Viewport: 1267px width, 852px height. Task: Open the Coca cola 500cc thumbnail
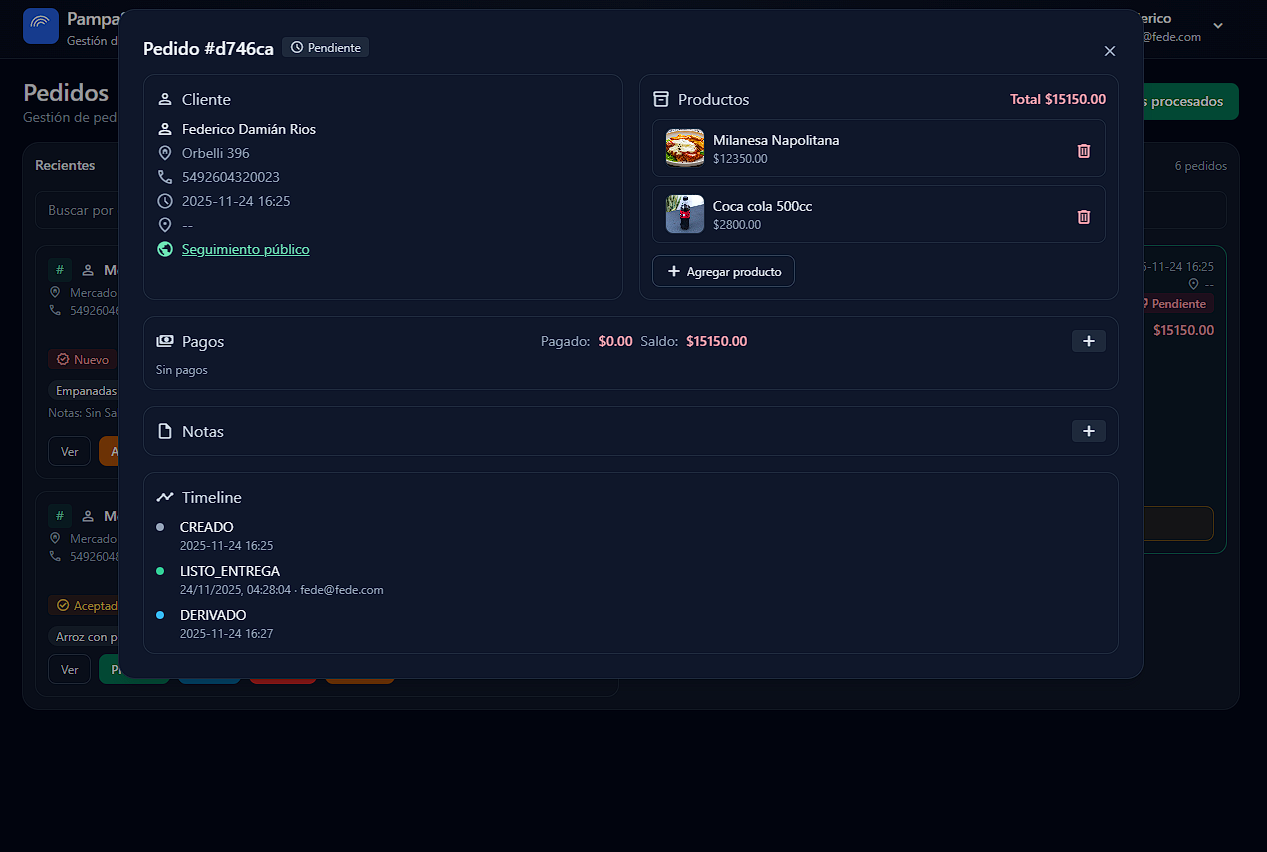pos(685,214)
